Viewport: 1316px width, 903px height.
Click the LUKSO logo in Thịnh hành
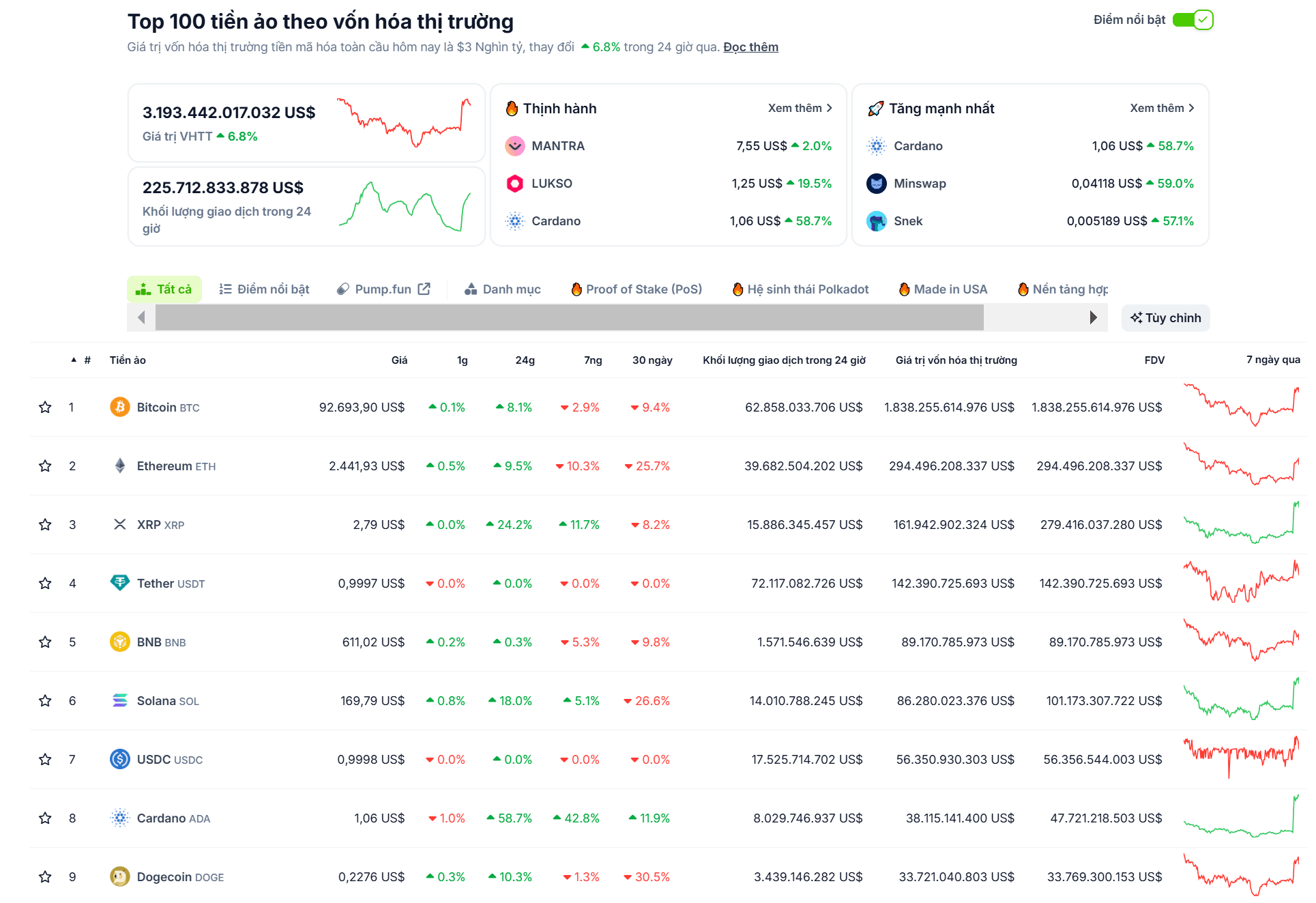515,184
